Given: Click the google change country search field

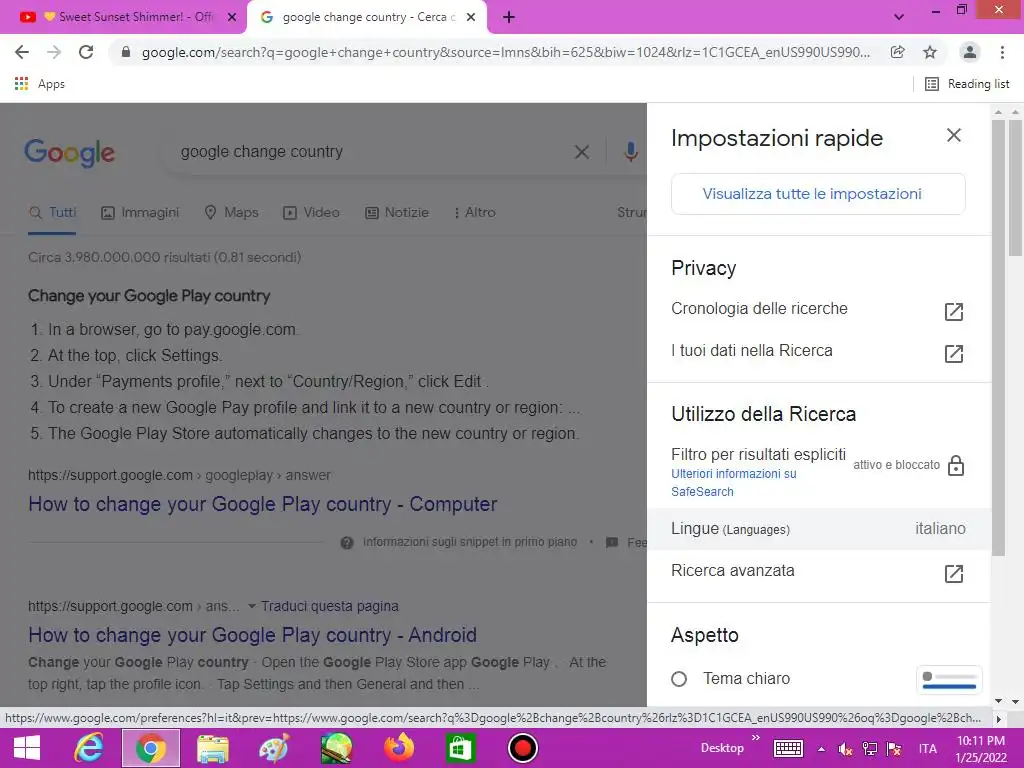Looking at the screenshot, I should (366, 152).
